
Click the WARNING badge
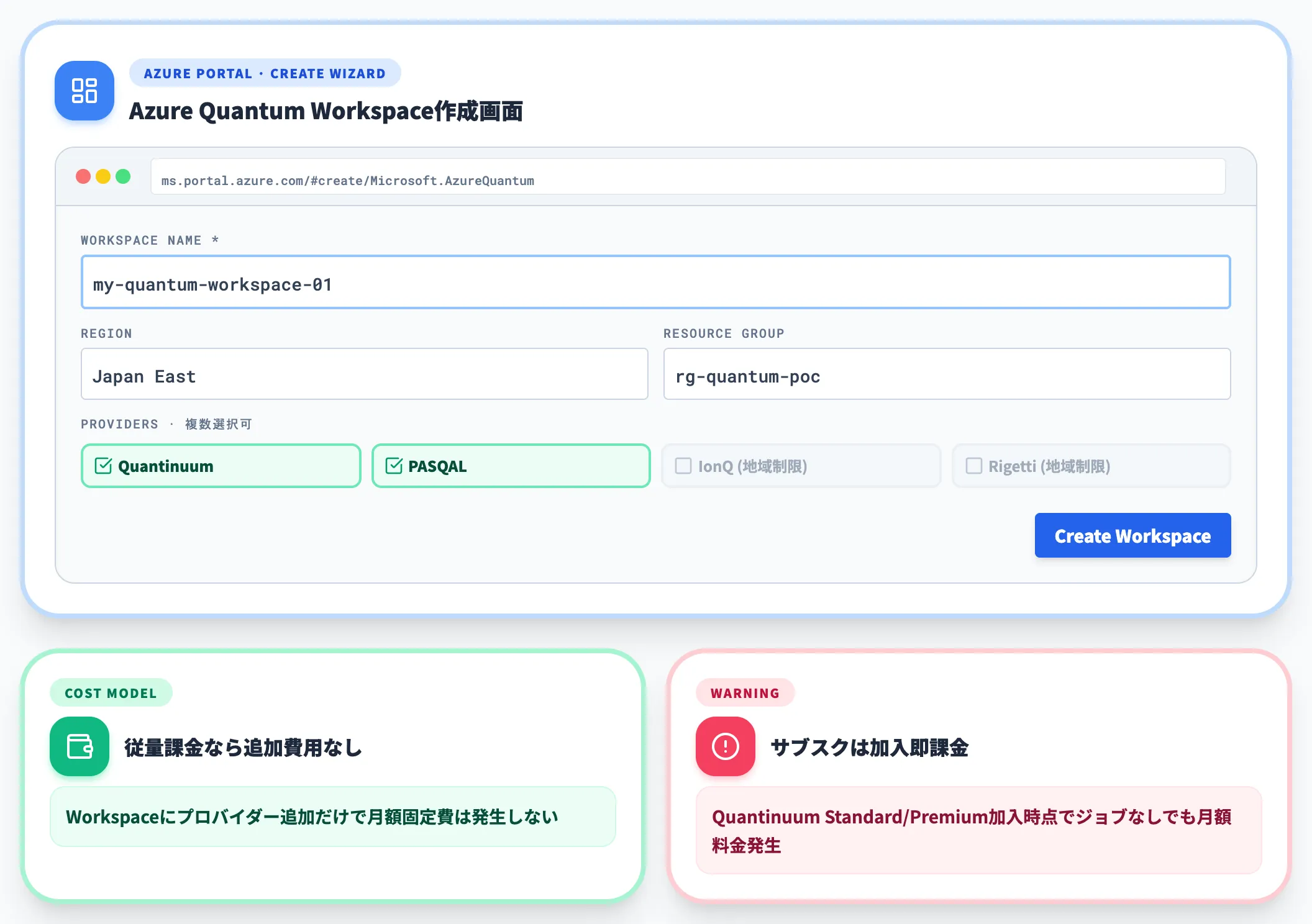[x=745, y=693]
